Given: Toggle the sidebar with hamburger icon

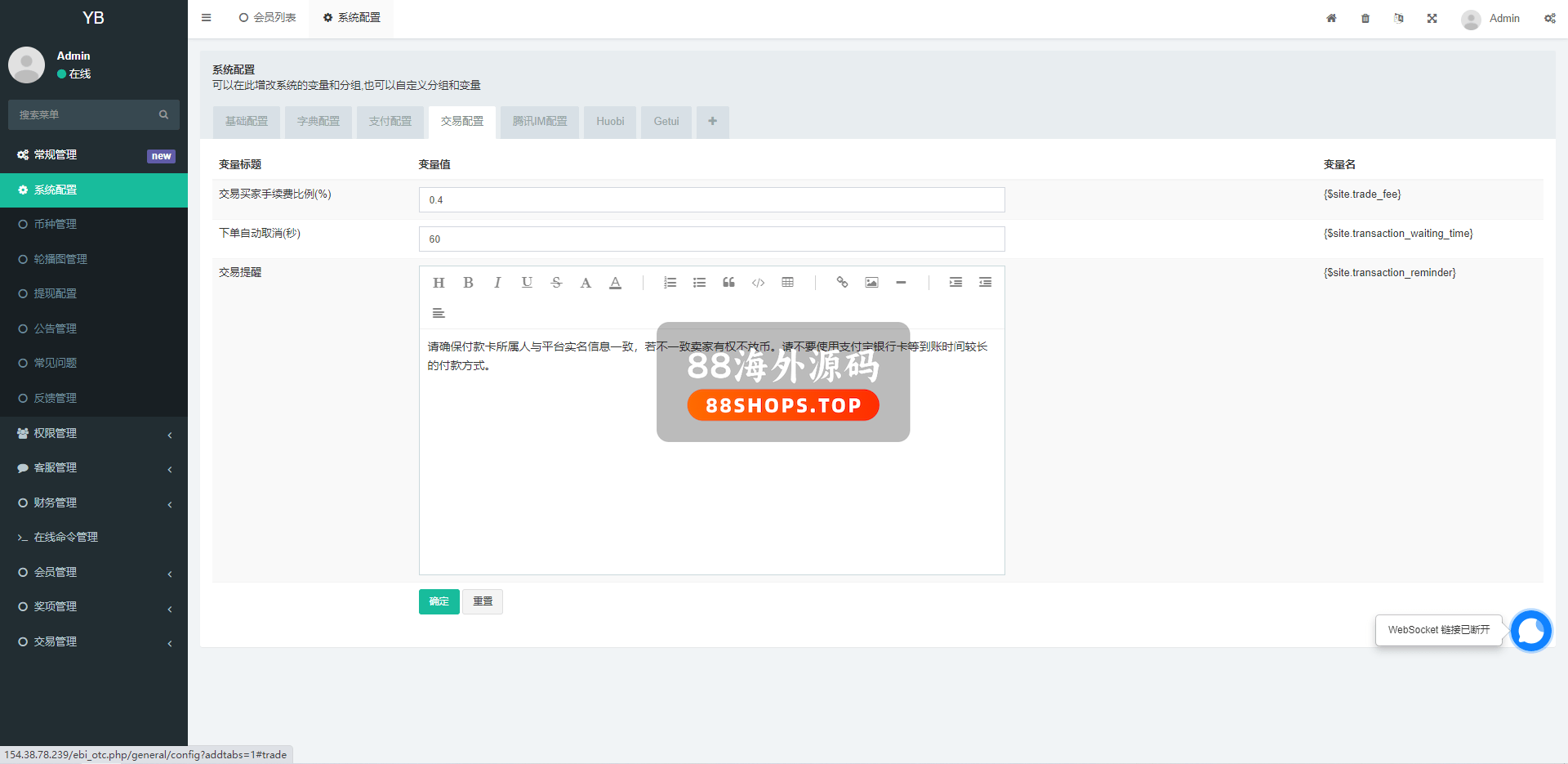Looking at the screenshot, I should click(x=207, y=18).
